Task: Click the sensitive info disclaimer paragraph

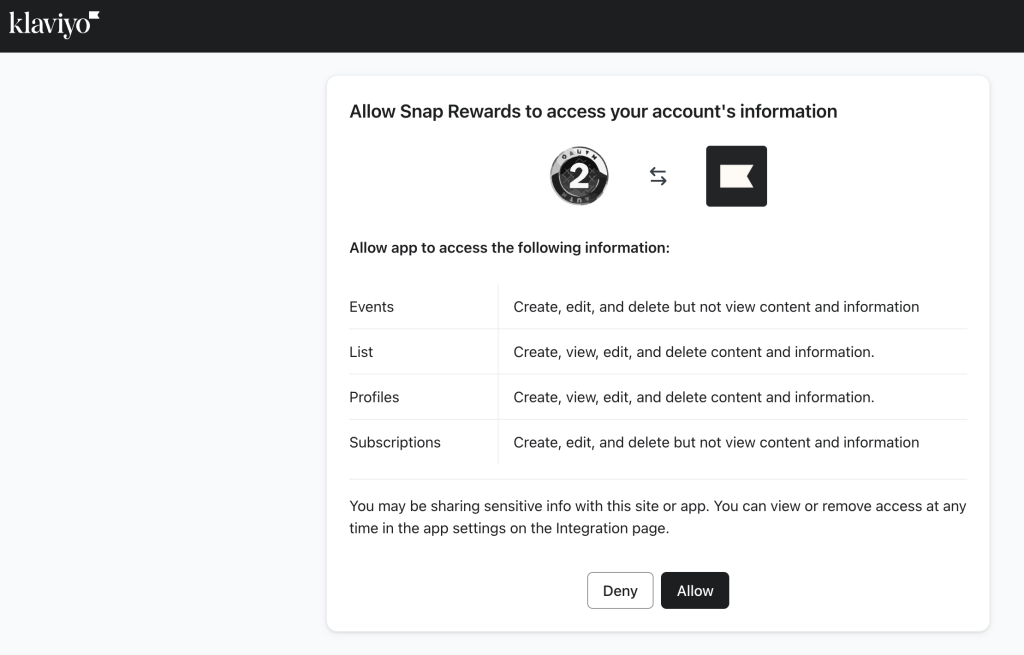Action: (x=657, y=517)
